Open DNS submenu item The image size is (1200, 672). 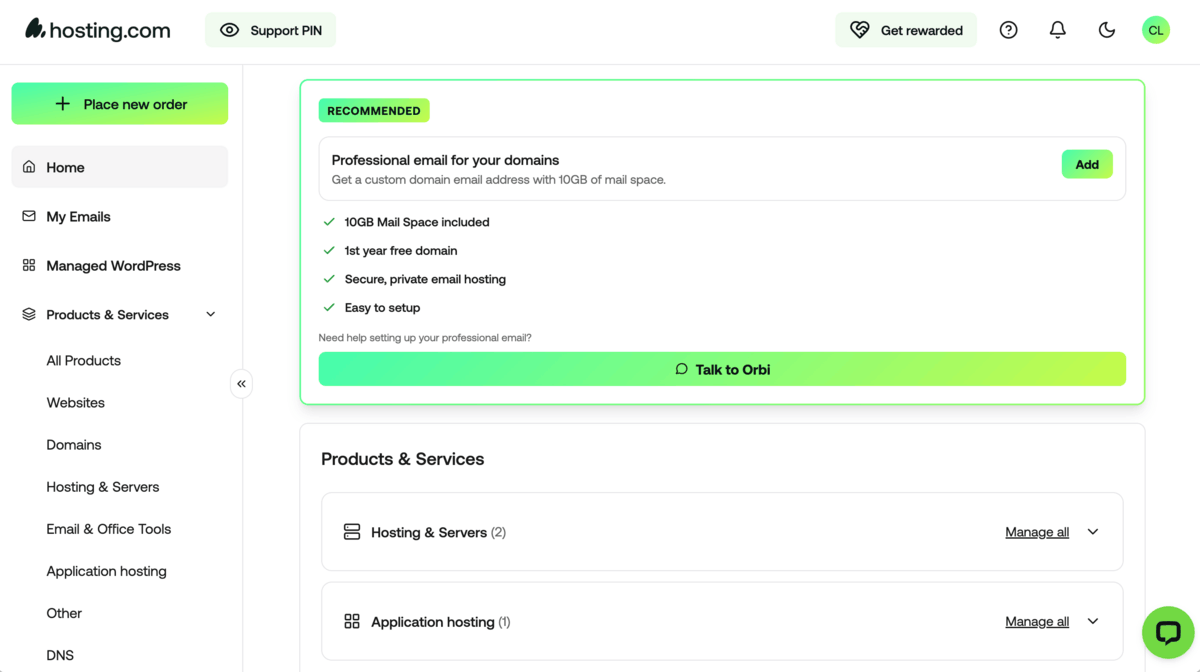[60, 655]
